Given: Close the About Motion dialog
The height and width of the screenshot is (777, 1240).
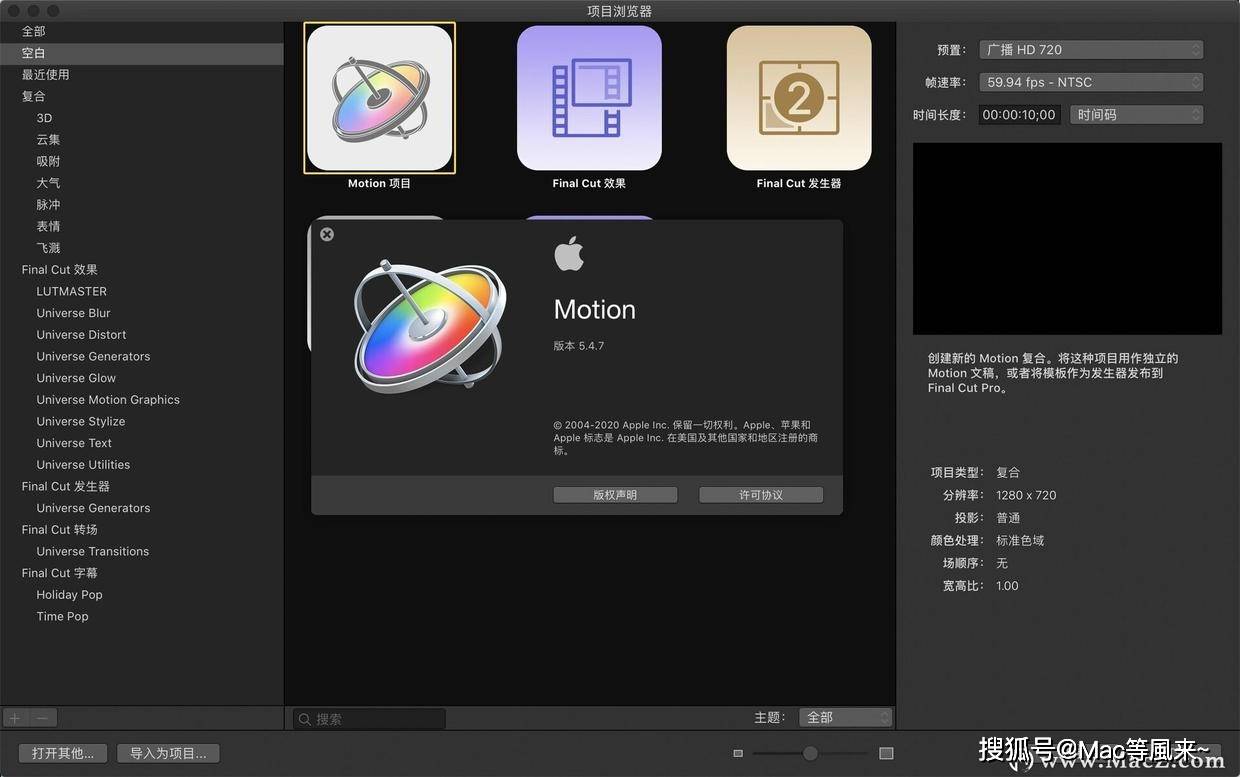Looking at the screenshot, I should point(327,234).
